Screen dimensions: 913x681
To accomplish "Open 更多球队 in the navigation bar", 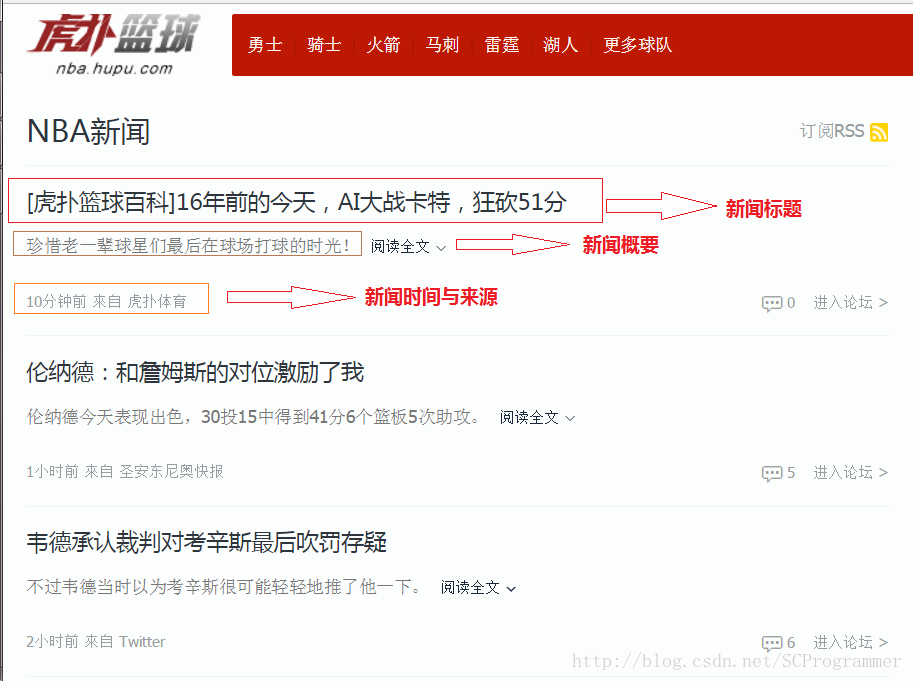I will pyautogui.click(x=638, y=45).
